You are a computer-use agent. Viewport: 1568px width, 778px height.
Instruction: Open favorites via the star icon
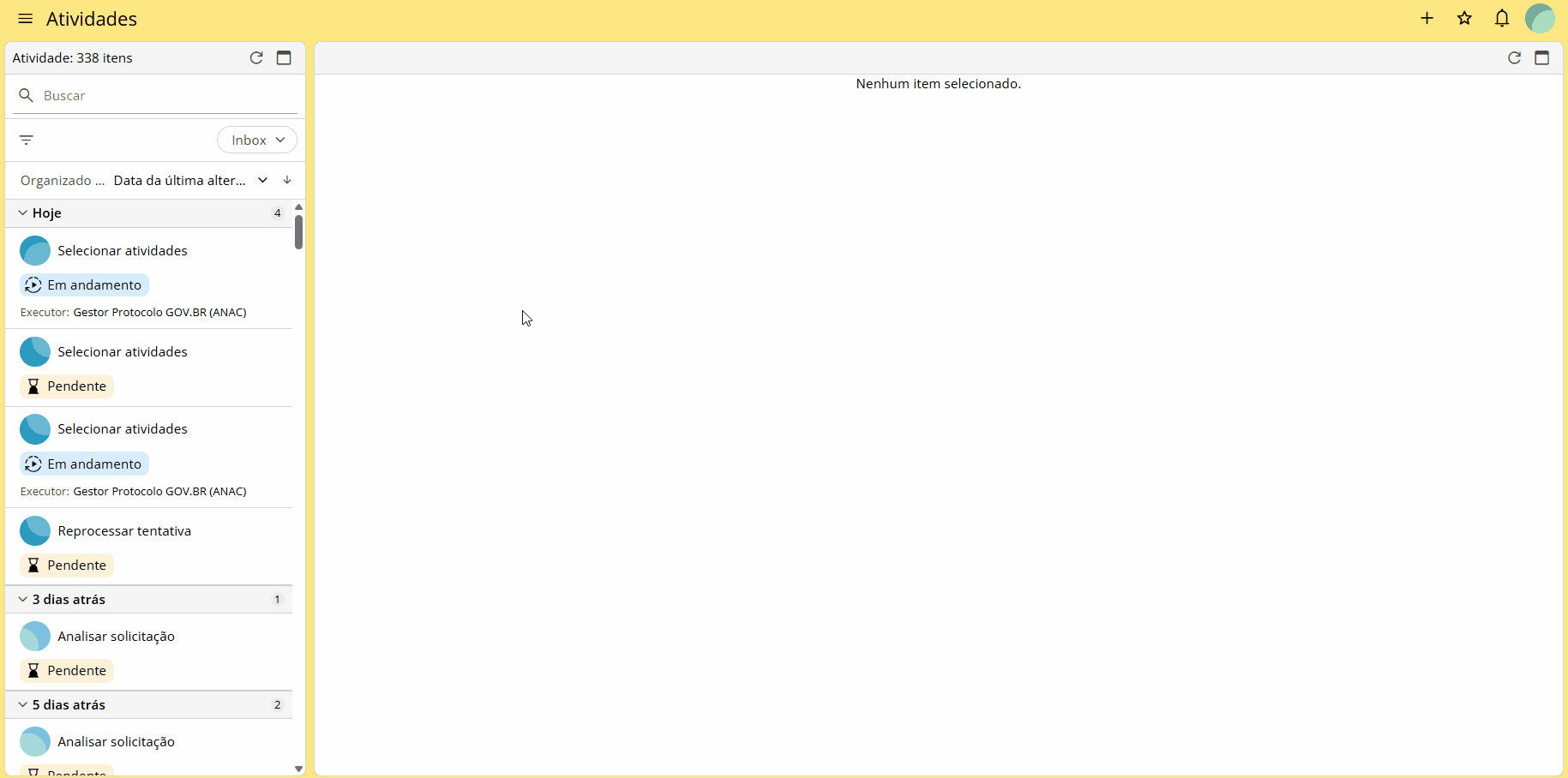(x=1464, y=18)
